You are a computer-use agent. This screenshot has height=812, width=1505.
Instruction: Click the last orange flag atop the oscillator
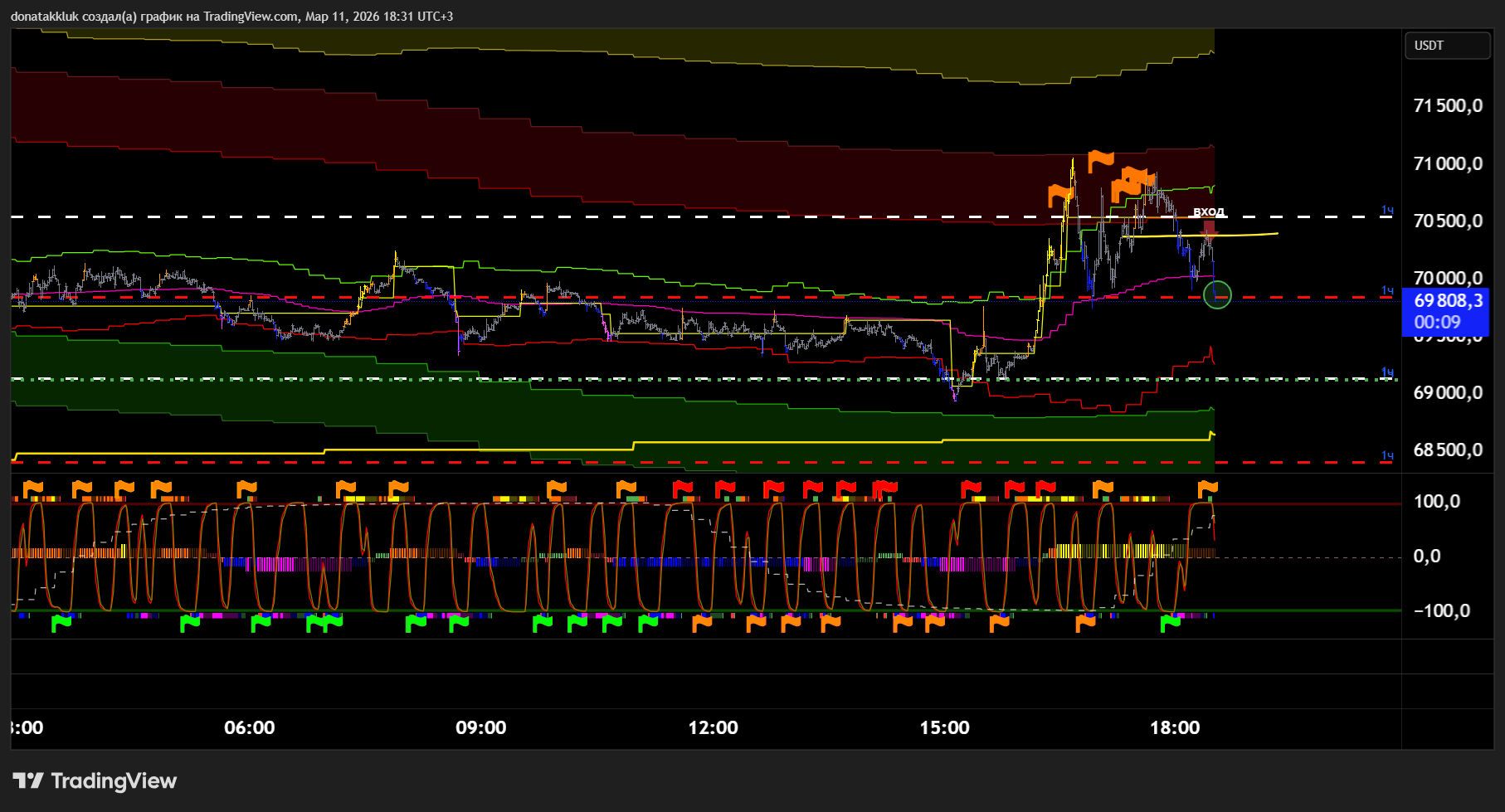pyautogui.click(x=1207, y=488)
